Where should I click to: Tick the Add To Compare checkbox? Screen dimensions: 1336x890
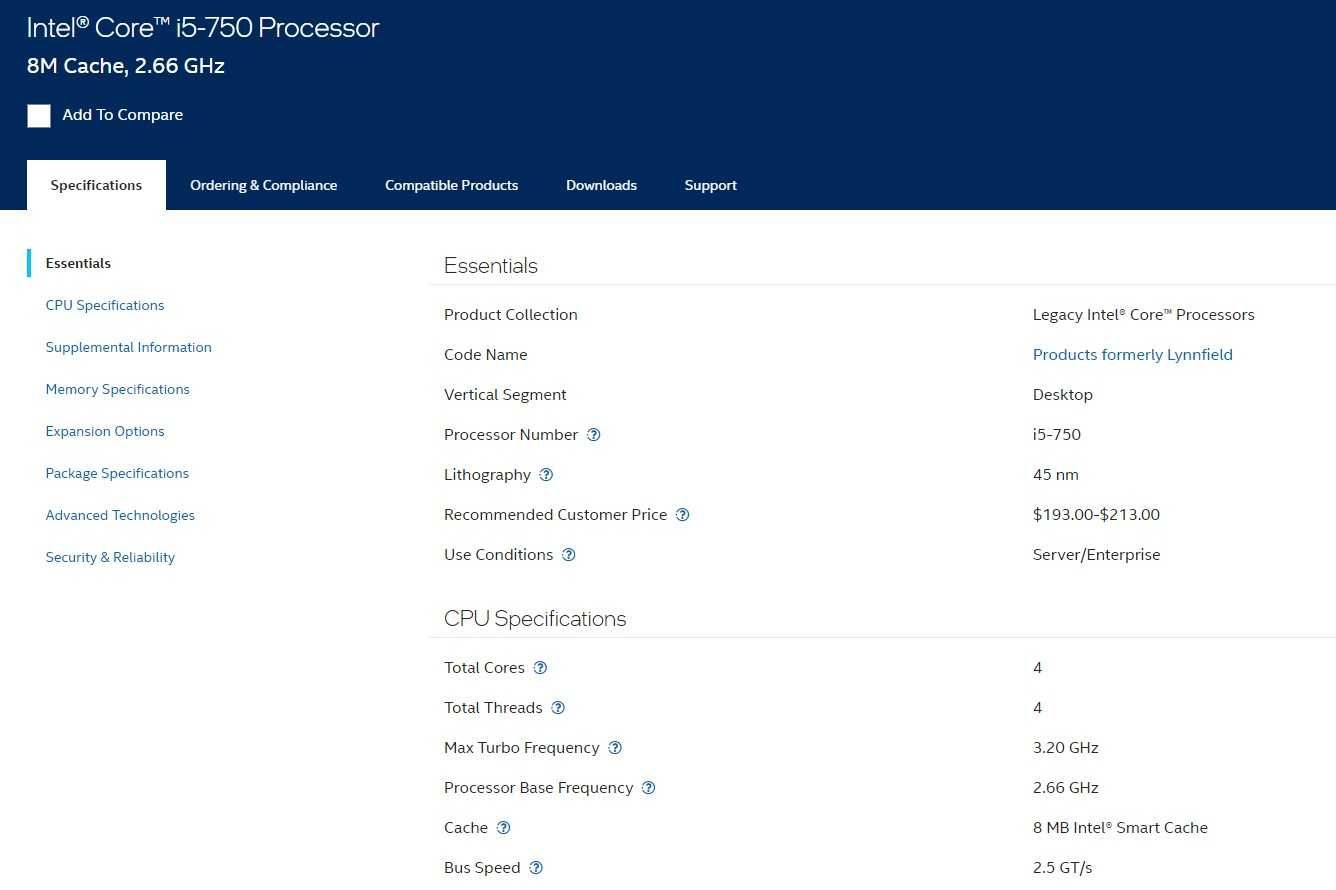pyautogui.click(x=39, y=116)
